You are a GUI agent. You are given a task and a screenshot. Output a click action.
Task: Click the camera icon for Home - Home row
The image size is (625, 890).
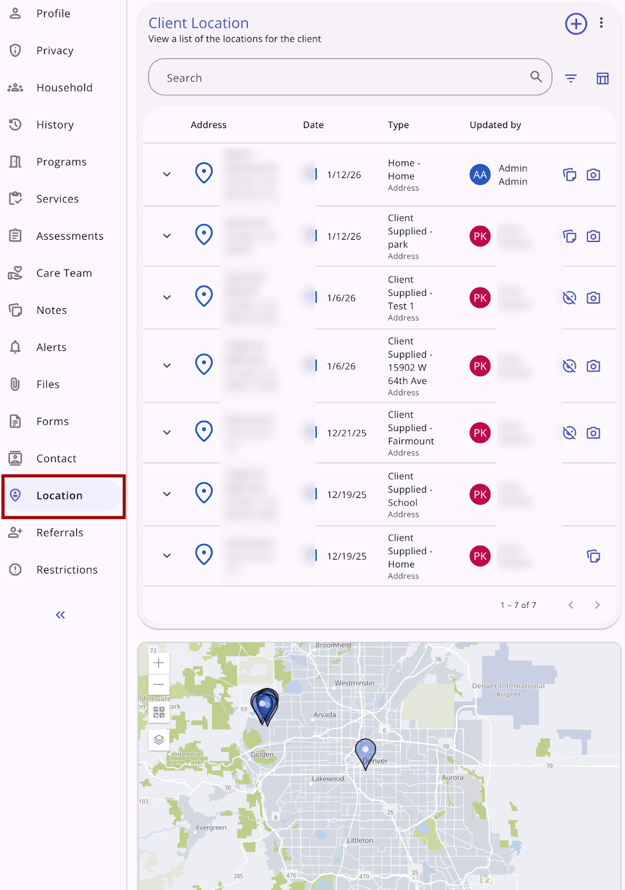(593, 175)
